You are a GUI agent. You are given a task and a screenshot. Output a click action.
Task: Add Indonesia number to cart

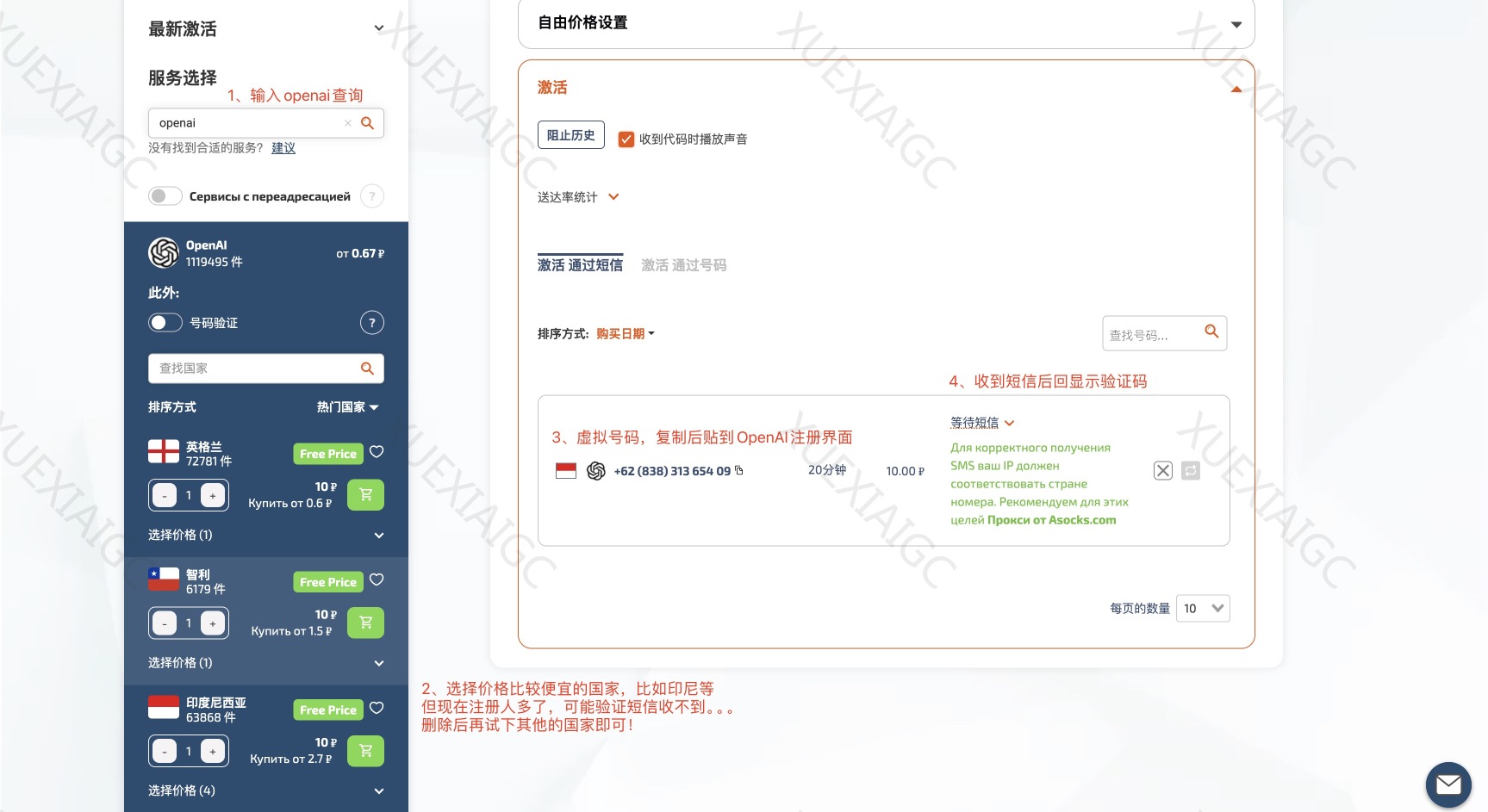tap(365, 751)
